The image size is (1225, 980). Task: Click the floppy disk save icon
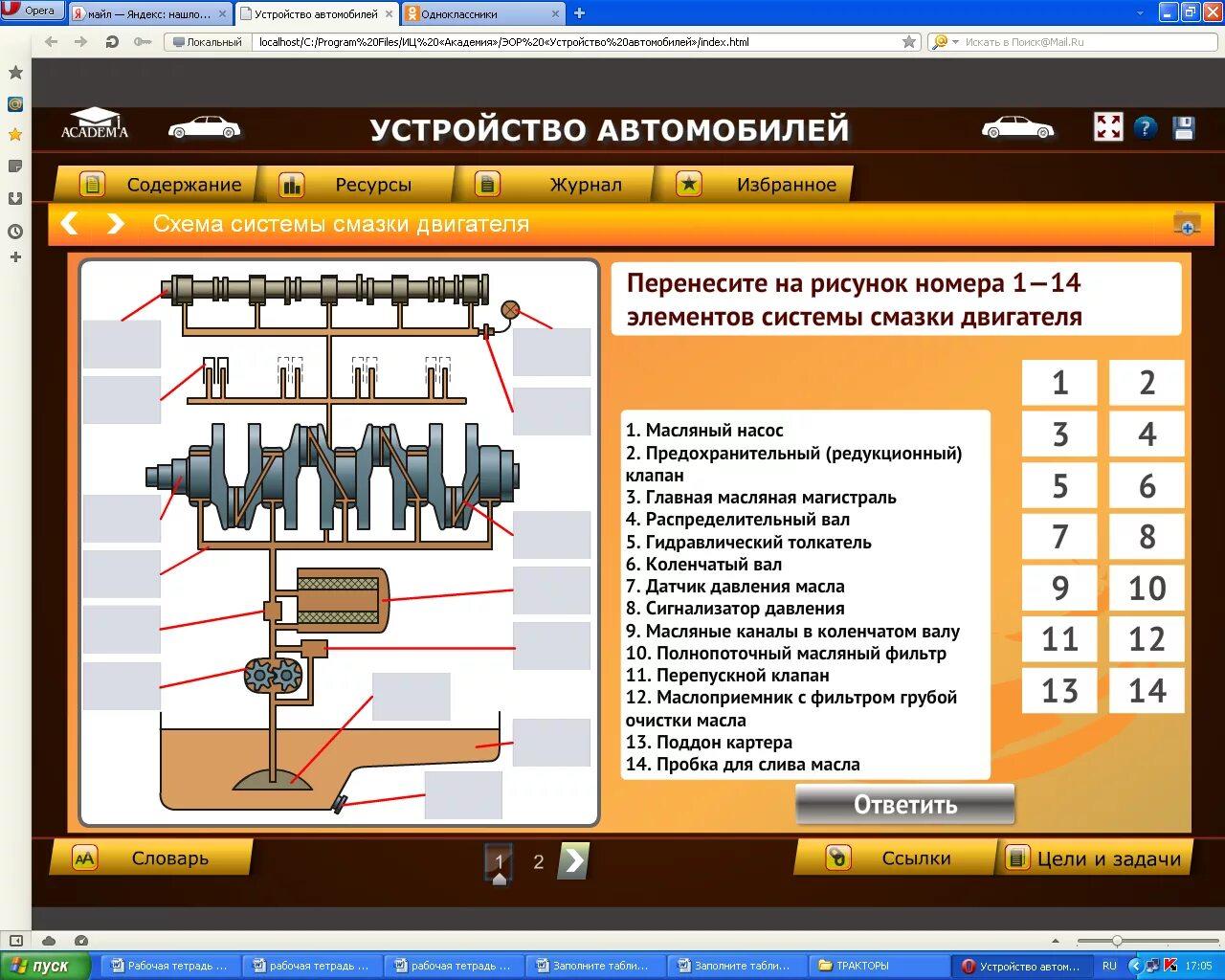[1184, 128]
